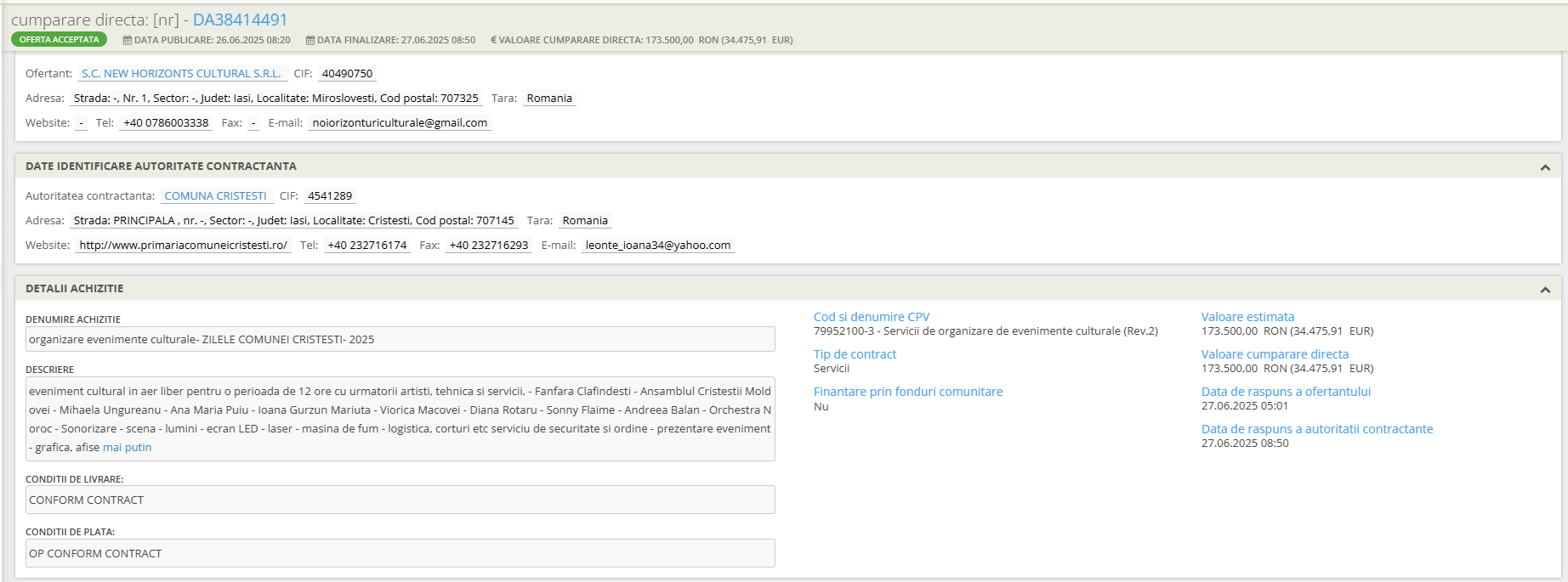This screenshot has width=1568, height=582.
Task: Click the calendar icon beside DATA FINALIZARE
Action: click(310, 40)
